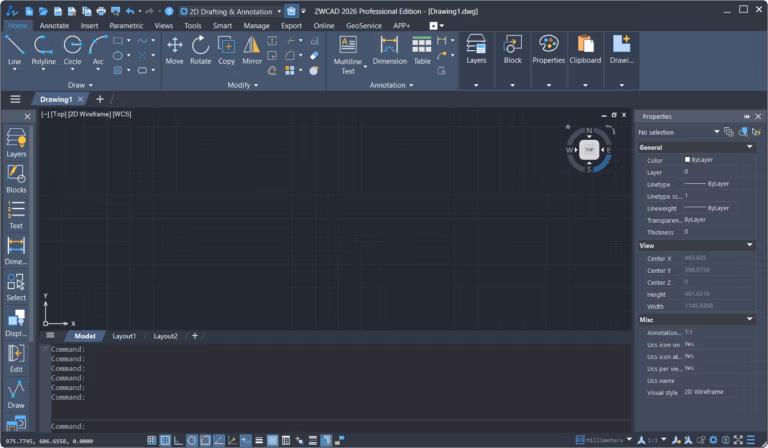Screen dimensions: 768x448
Task: Click the Move tool in Modify
Action: point(174,50)
